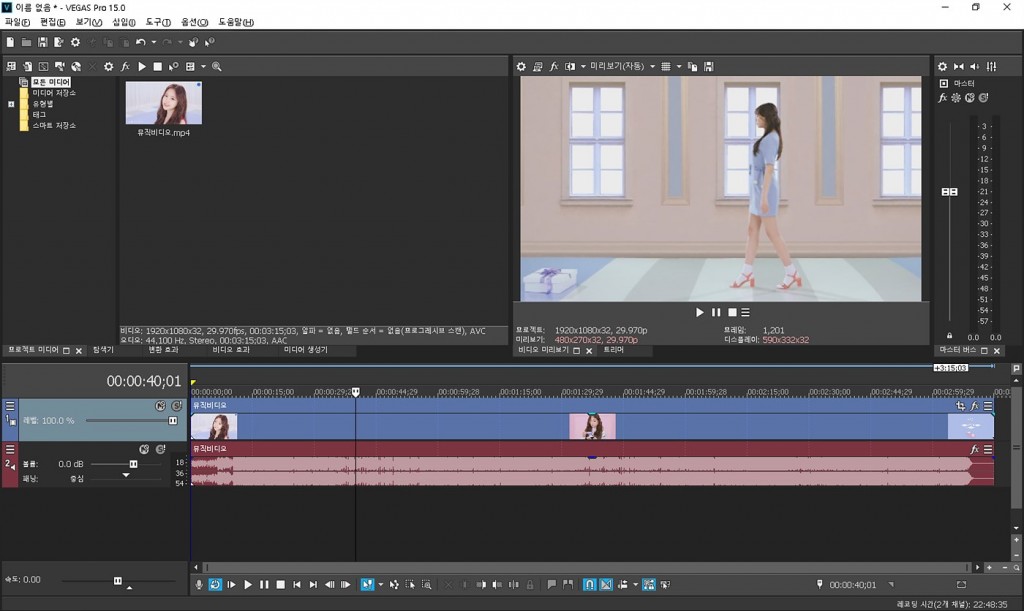The image size is (1024, 611).
Task: Click Stop in the timeline transport bar
Action: 281,584
